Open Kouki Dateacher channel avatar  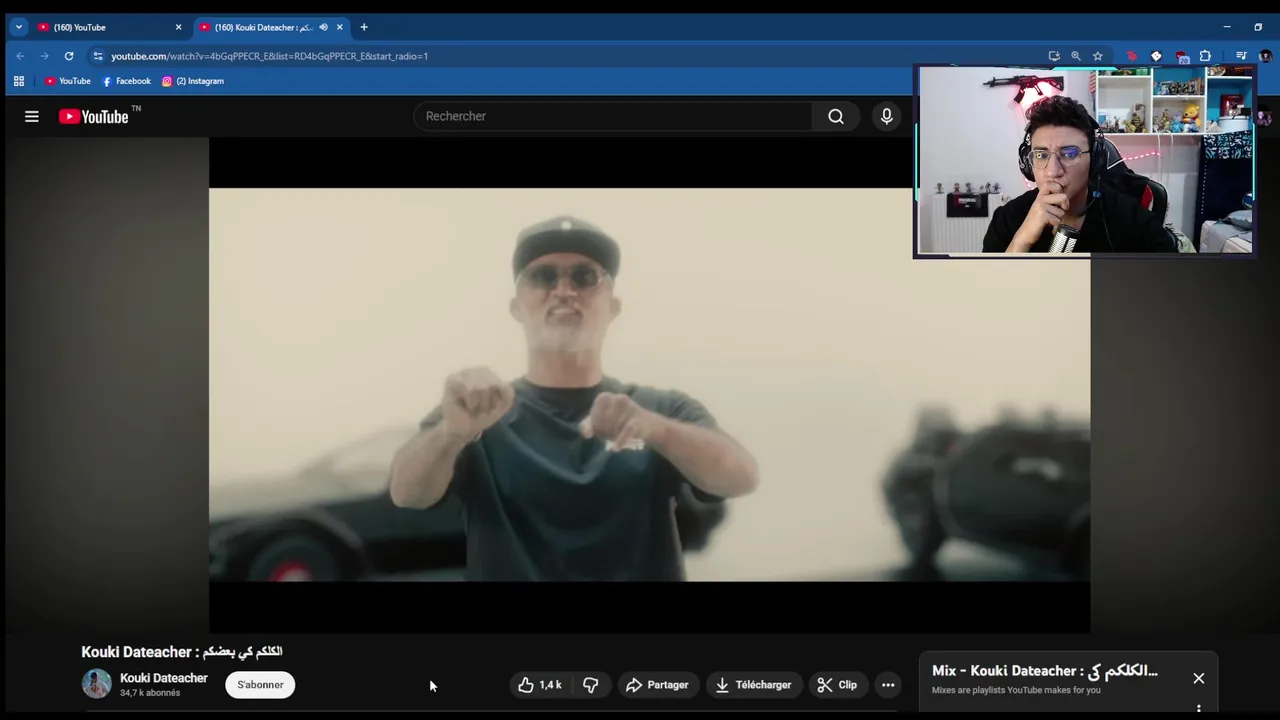tap(97, 684)
